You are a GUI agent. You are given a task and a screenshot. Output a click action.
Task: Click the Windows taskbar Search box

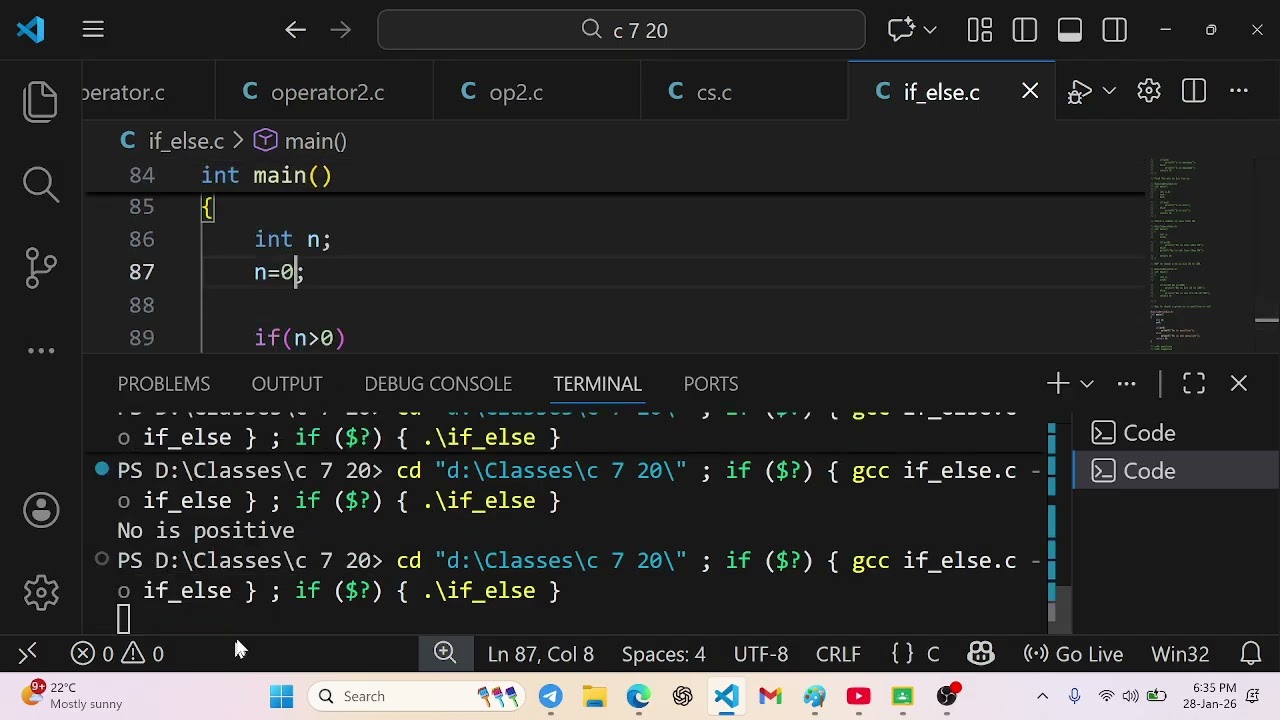(415, 696)
